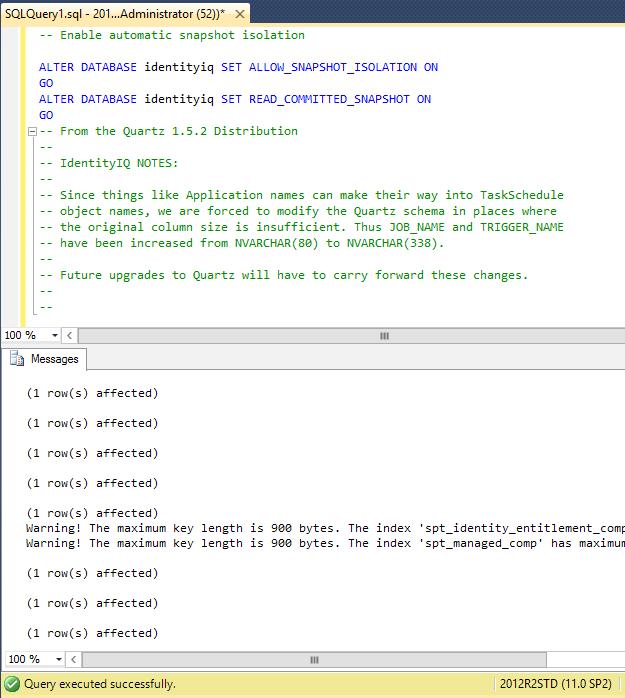The width and height of the screenshot is (625, 698).
Task: Click the 'IdentityIQ NOTES:' comment line
Action: pyautogui.click(x=109, y=163)
